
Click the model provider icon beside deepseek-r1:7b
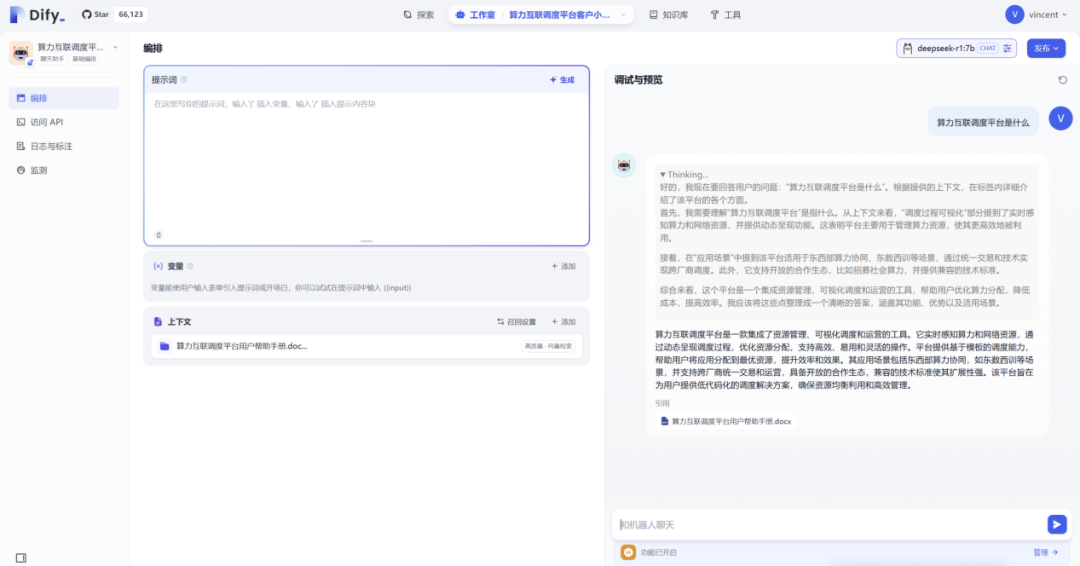click(907, 48)
